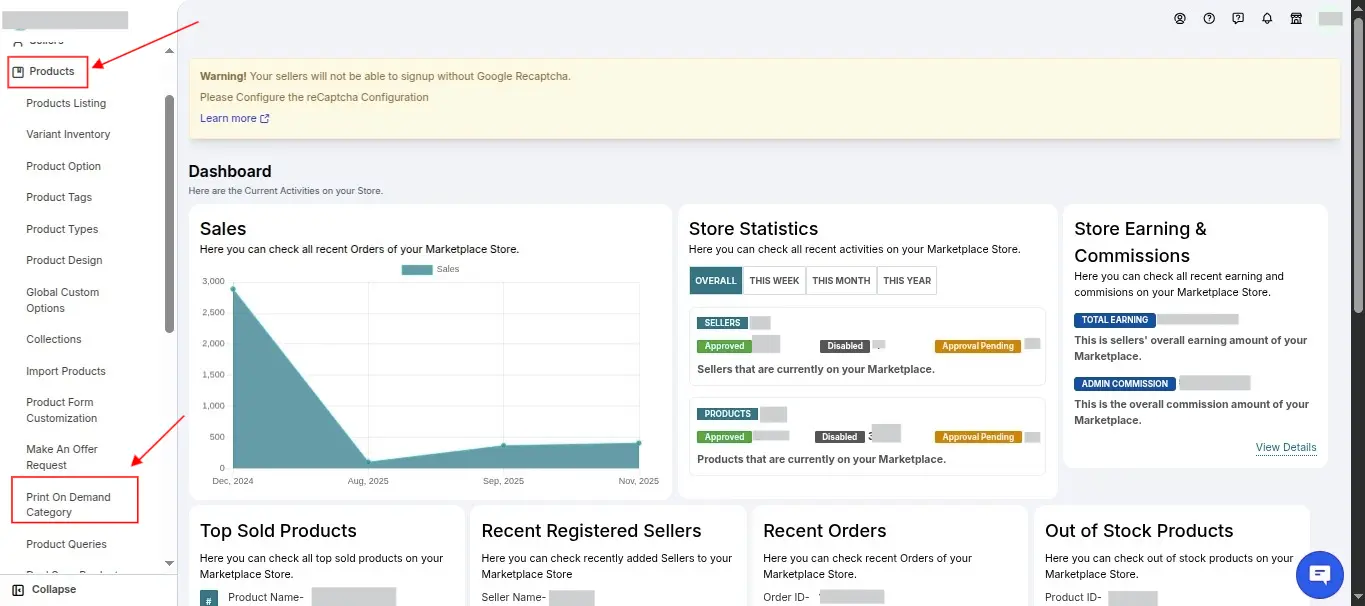Screen dimensions: 1365x606
Task: Click the Top Sold Products heading
Action: pos(278,531)
